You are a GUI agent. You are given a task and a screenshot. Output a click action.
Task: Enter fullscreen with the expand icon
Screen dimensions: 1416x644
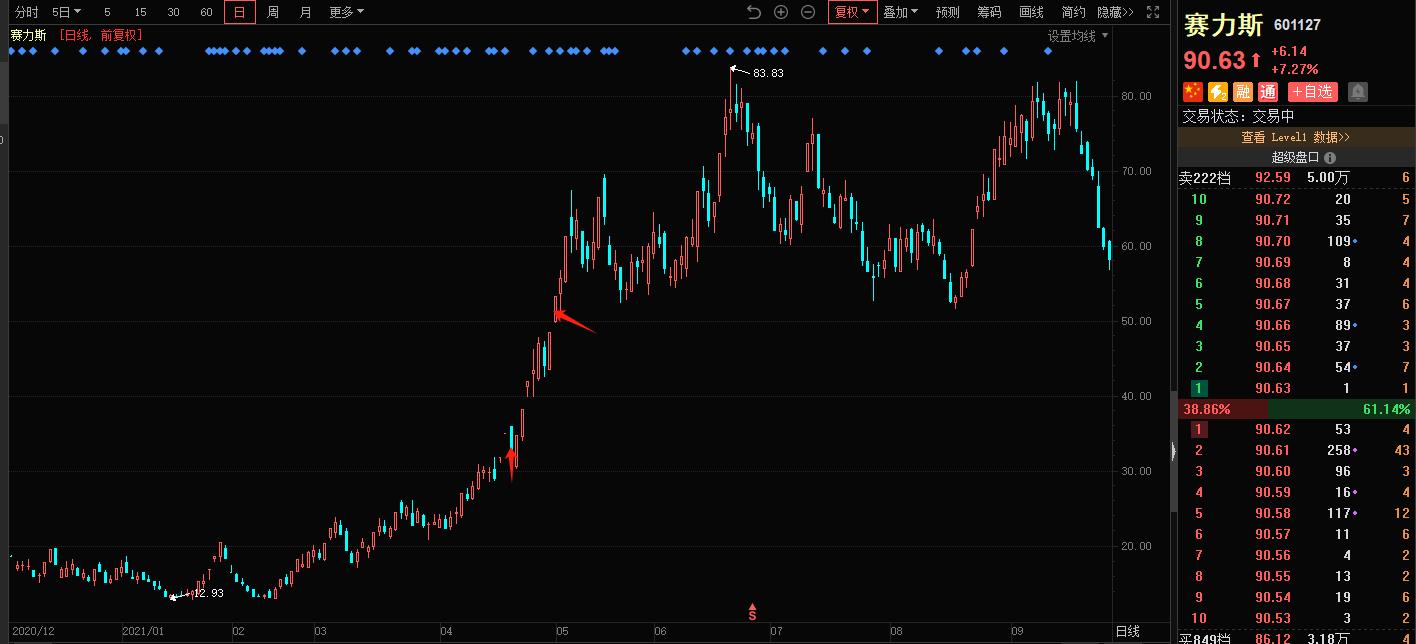click(1153, 12)
